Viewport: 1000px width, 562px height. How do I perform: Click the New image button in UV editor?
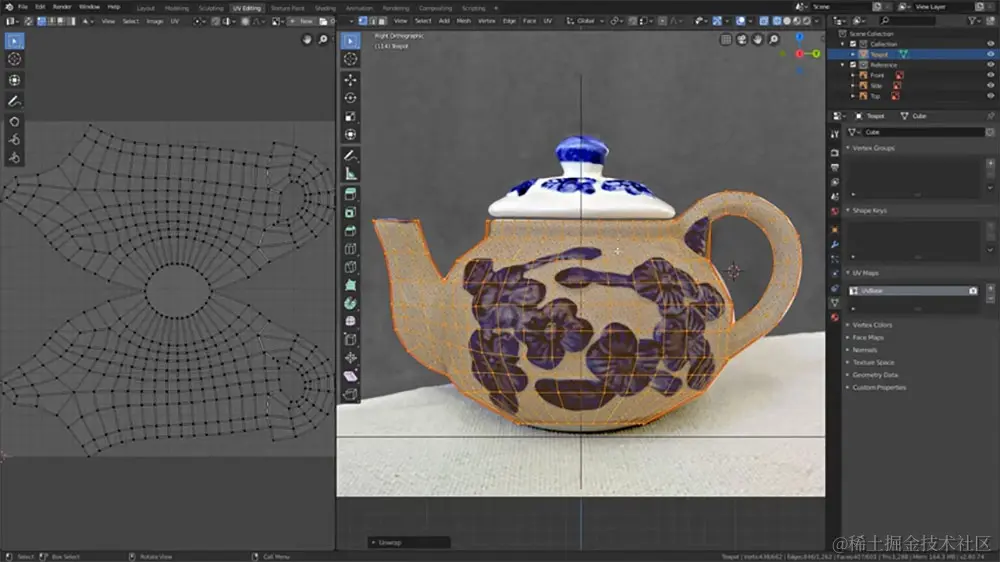click(x=302, y=21)
